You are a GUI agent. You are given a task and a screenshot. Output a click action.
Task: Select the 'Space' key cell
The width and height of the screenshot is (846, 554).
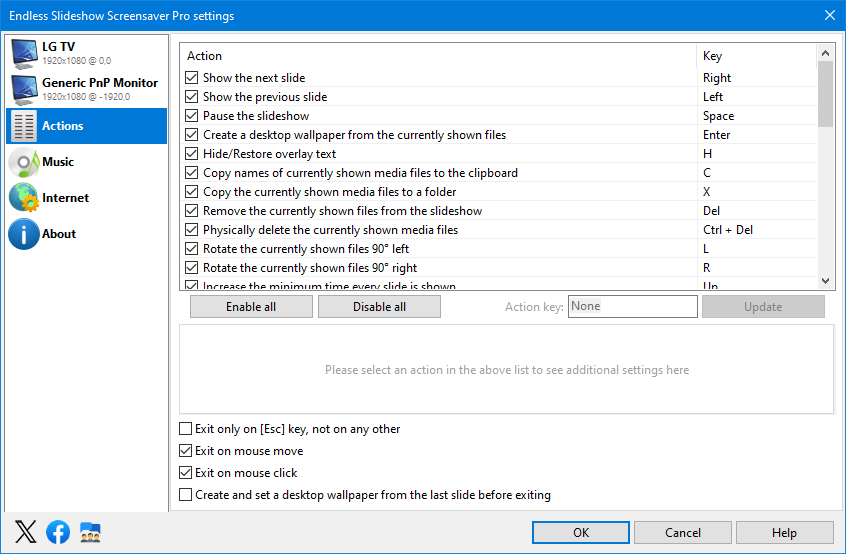(757, 115)
